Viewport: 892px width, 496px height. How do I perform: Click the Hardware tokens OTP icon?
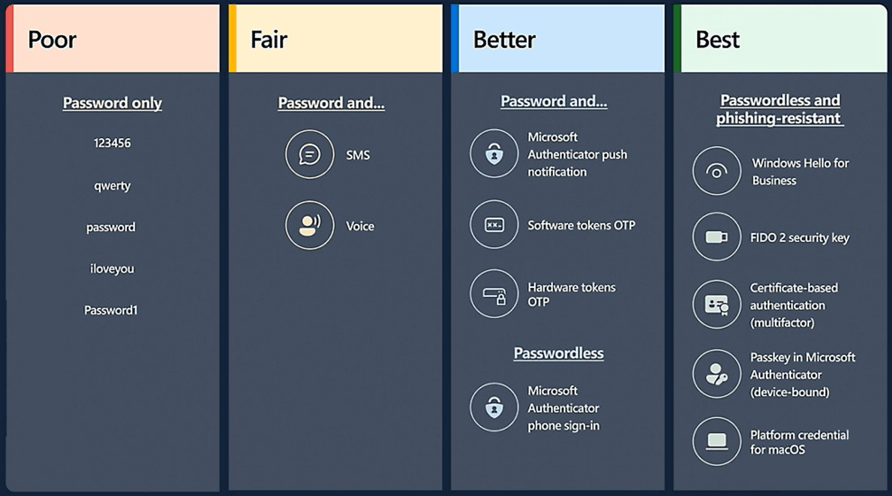tap(494, 294)
